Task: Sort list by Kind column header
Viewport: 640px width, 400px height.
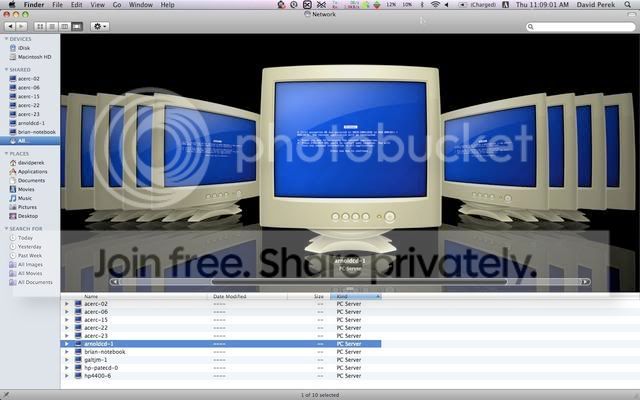Action: (x=356, y=296)
